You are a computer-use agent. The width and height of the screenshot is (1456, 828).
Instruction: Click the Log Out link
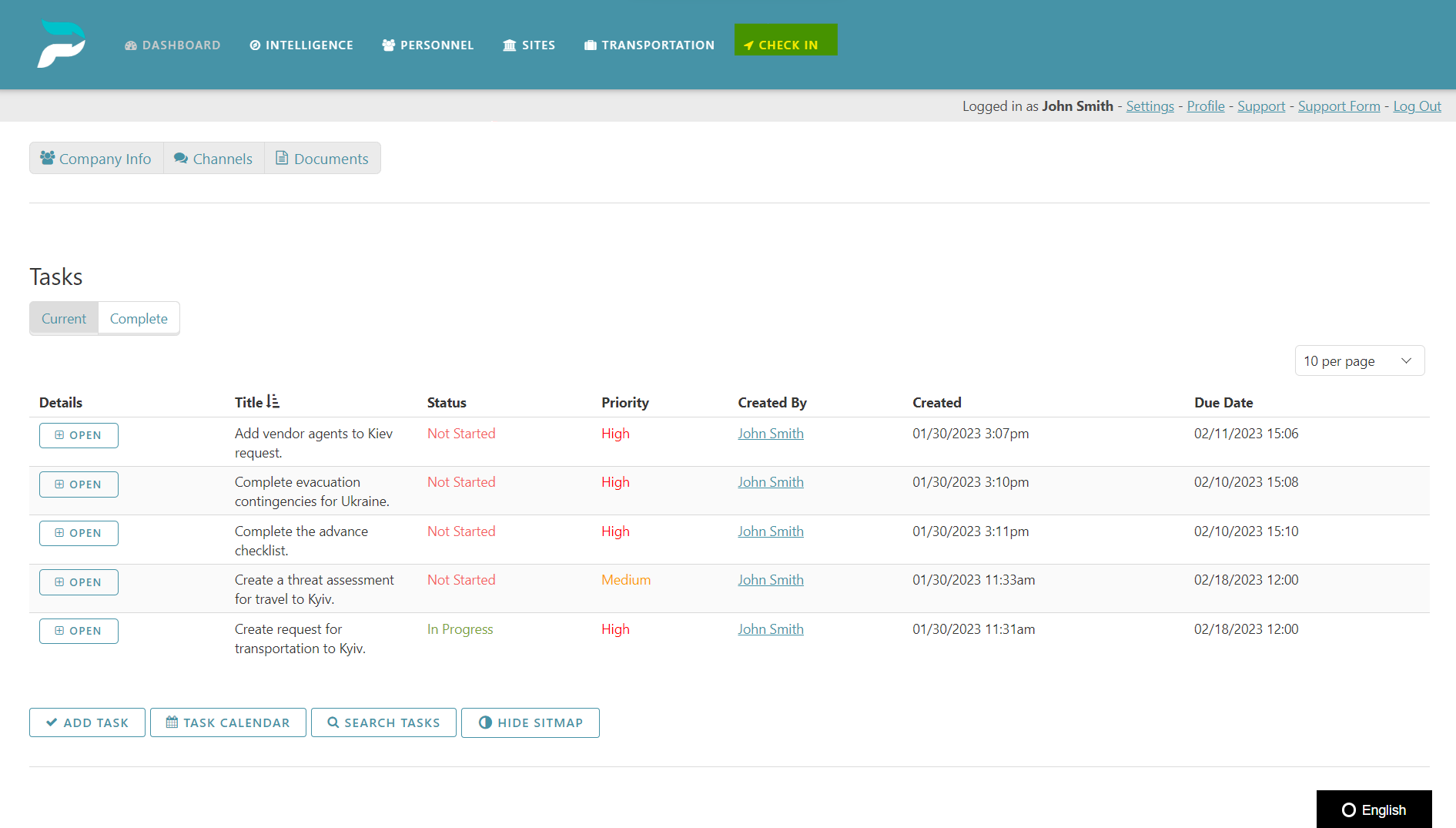coord(1417,106)
